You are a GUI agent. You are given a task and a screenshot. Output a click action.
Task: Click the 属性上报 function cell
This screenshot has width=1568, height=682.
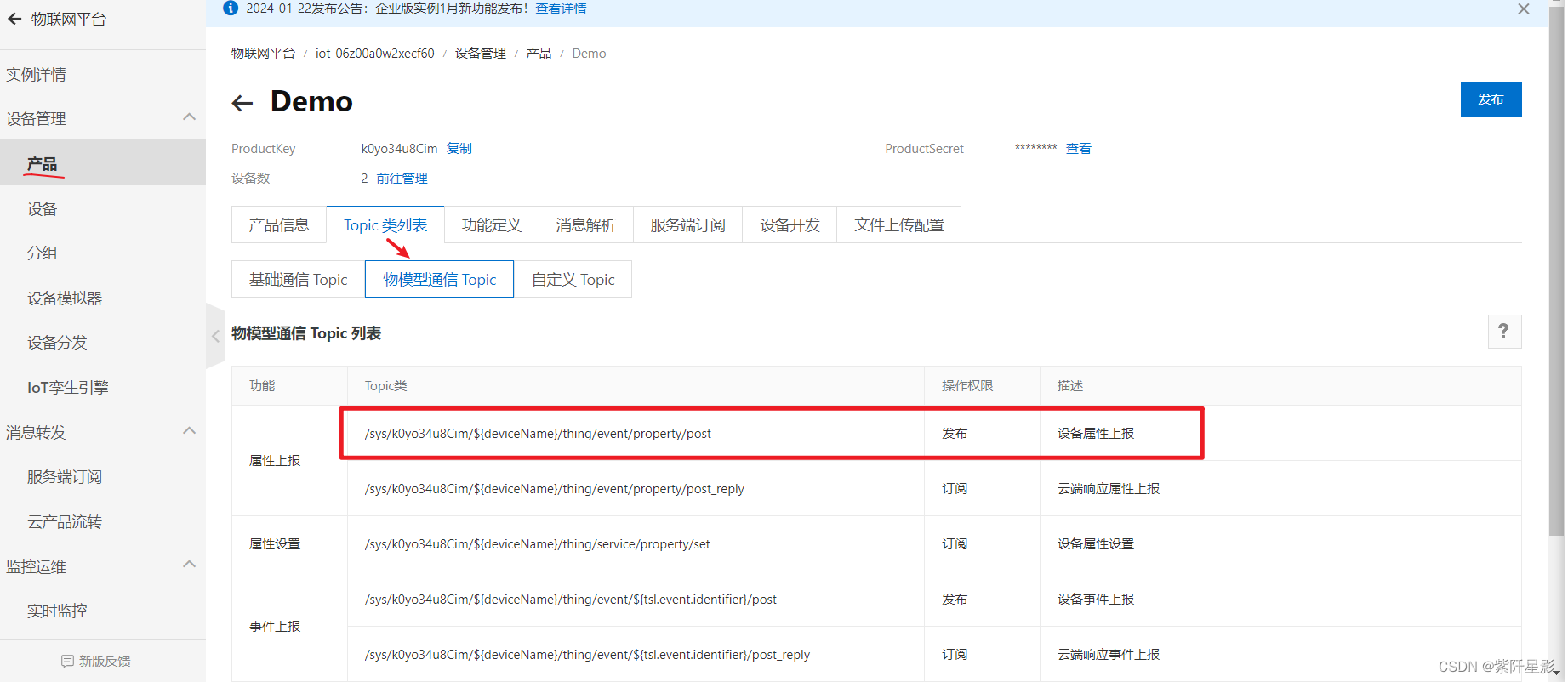click(x=275, y=461)
